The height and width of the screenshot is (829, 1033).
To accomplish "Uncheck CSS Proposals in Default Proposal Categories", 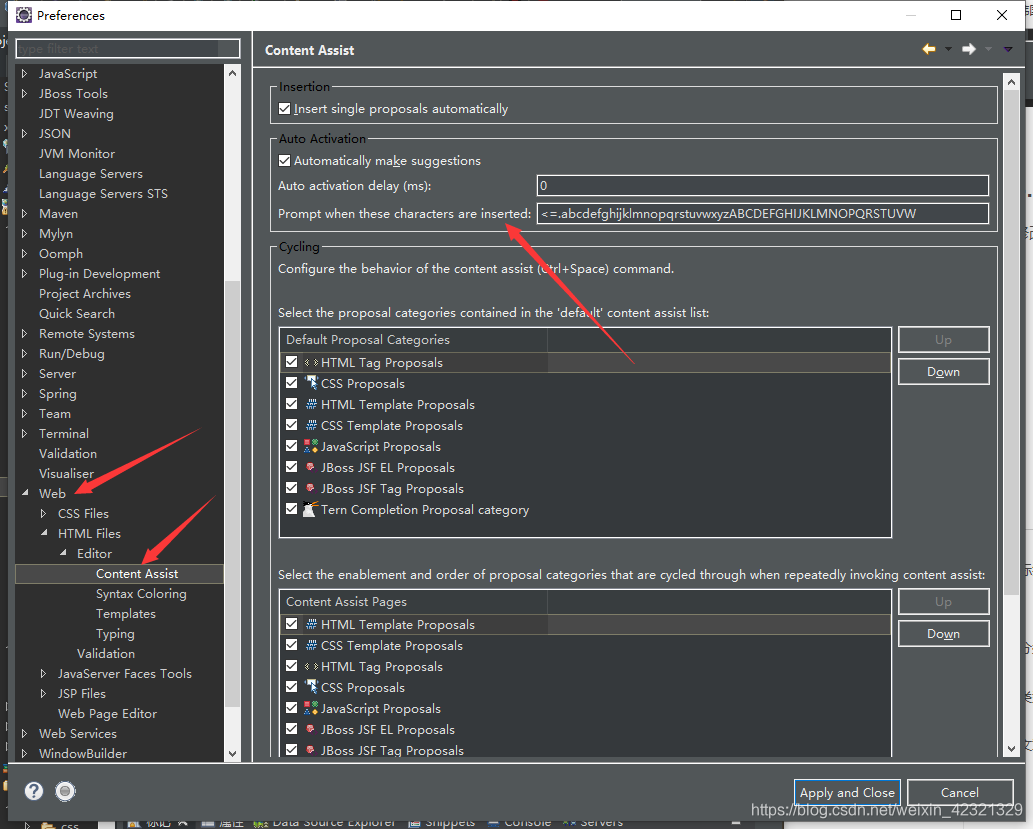I will point(292,383).
